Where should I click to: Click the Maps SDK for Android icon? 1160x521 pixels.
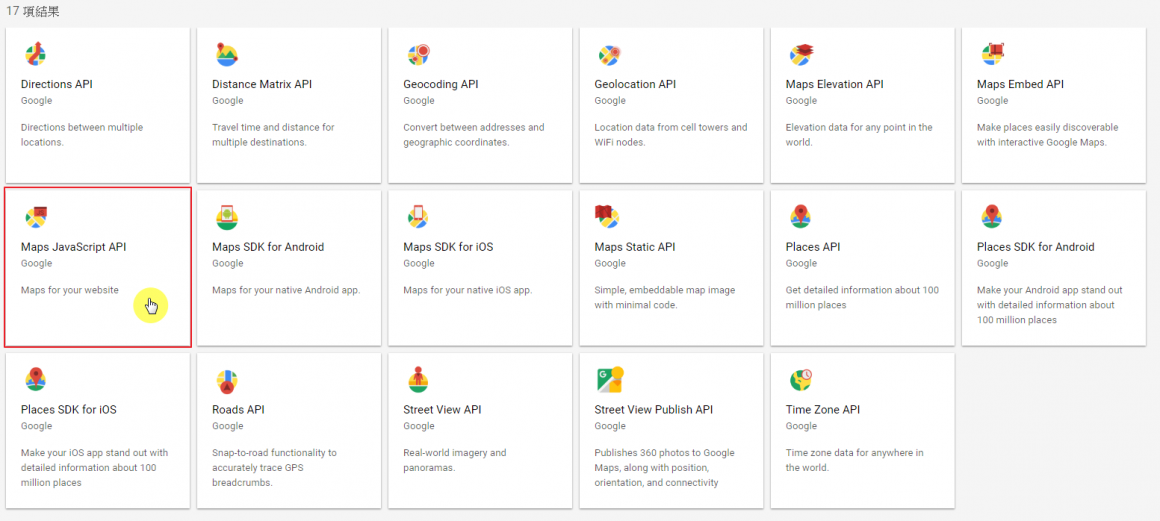226,217
